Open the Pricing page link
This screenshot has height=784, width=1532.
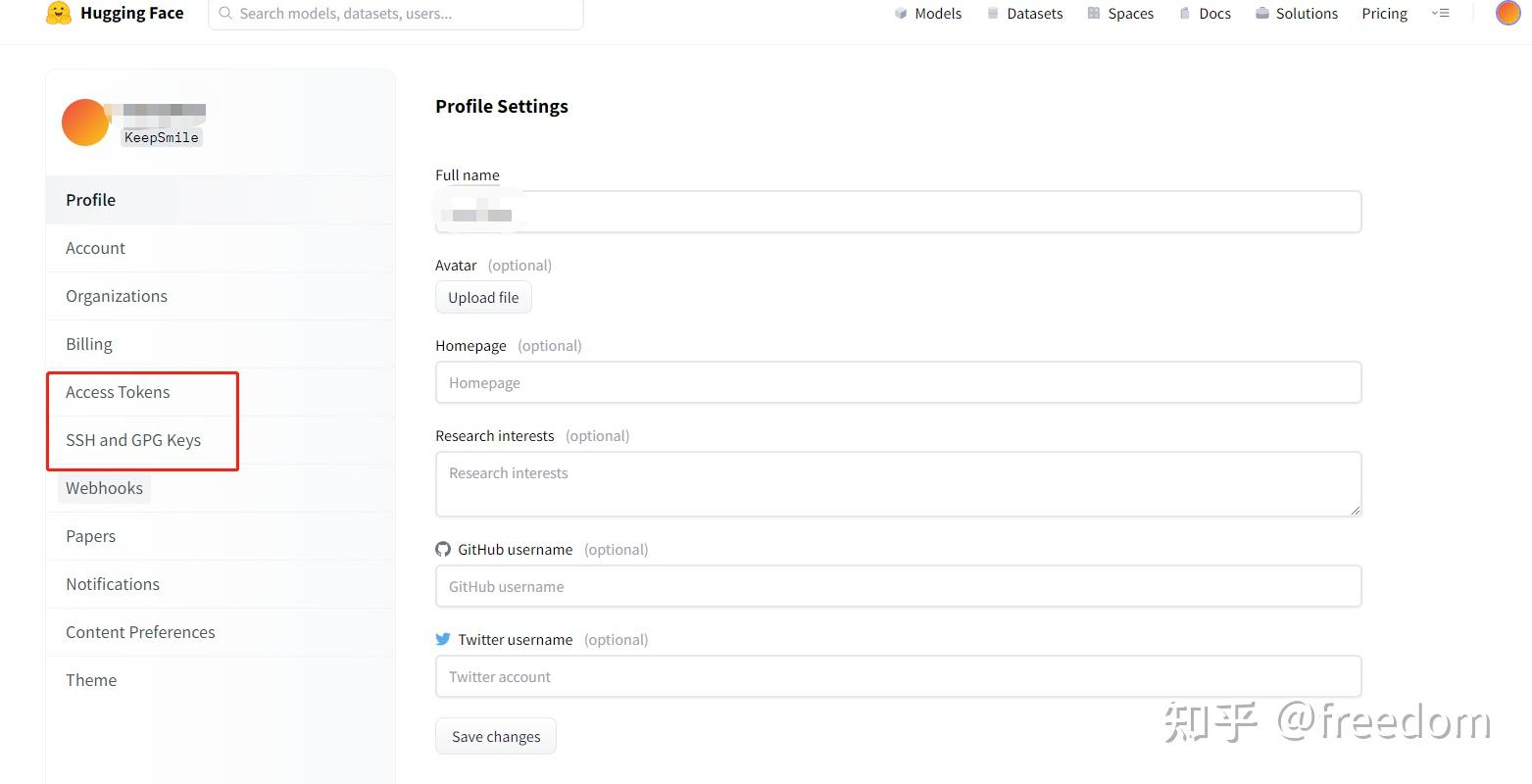coord(1384,14)
